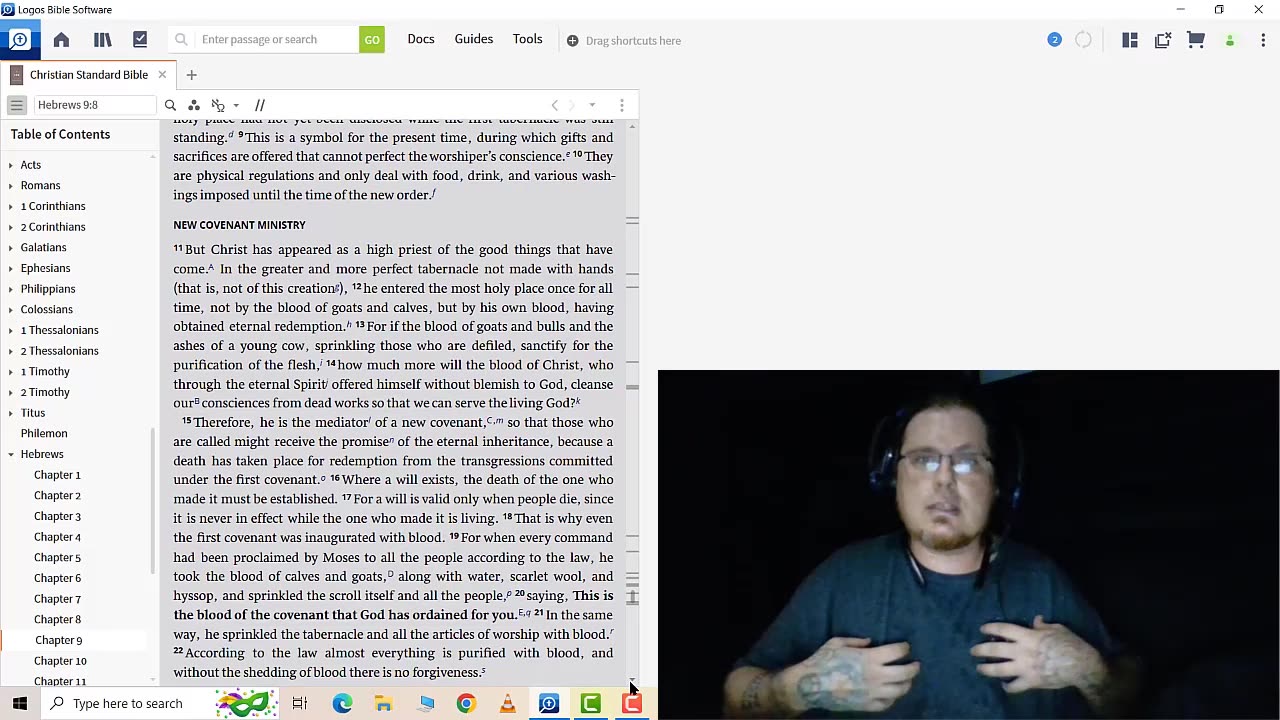
Task: Expand Ephesians in contents
Action: pos(10,268)
